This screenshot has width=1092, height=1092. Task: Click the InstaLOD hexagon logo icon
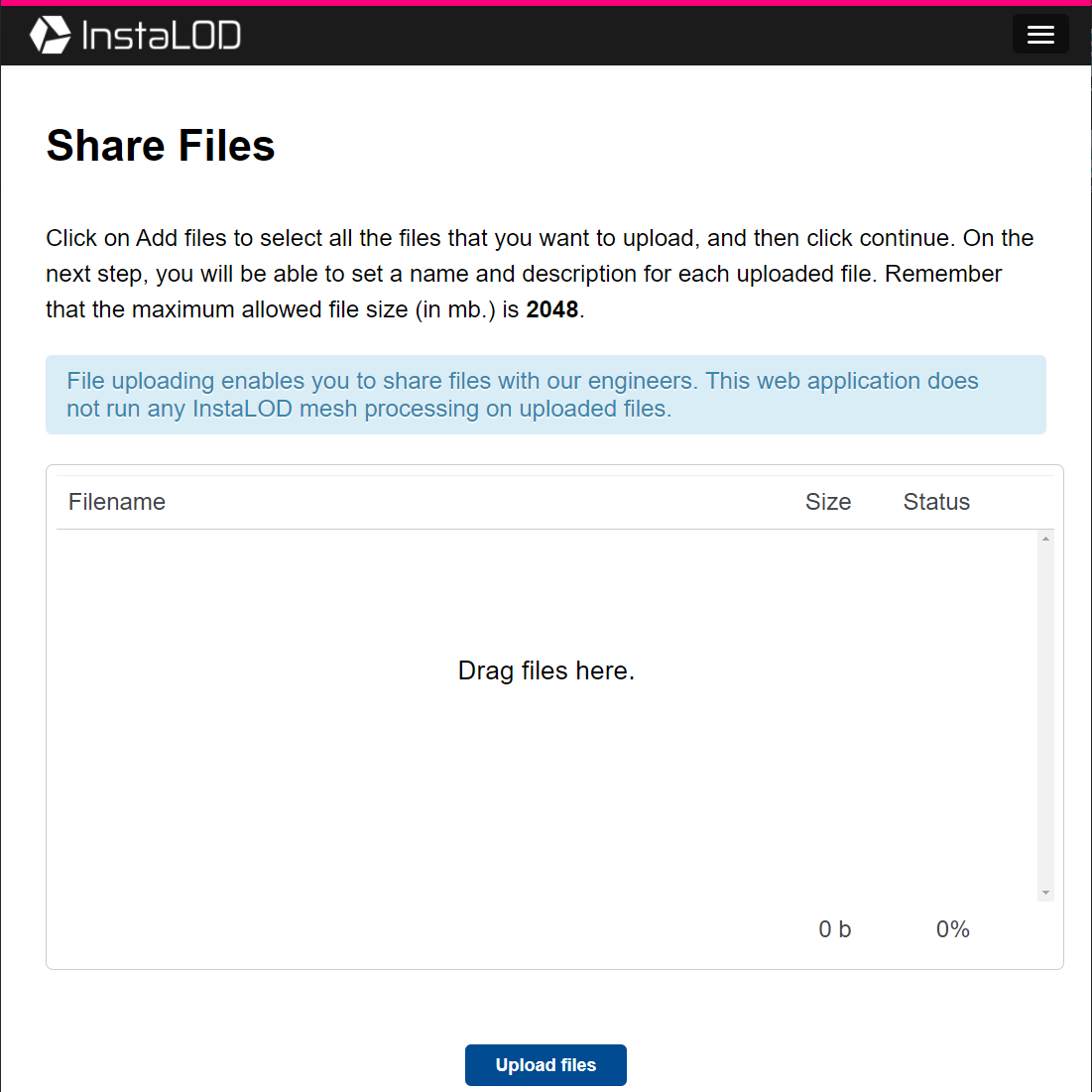[x=50, y=36]
